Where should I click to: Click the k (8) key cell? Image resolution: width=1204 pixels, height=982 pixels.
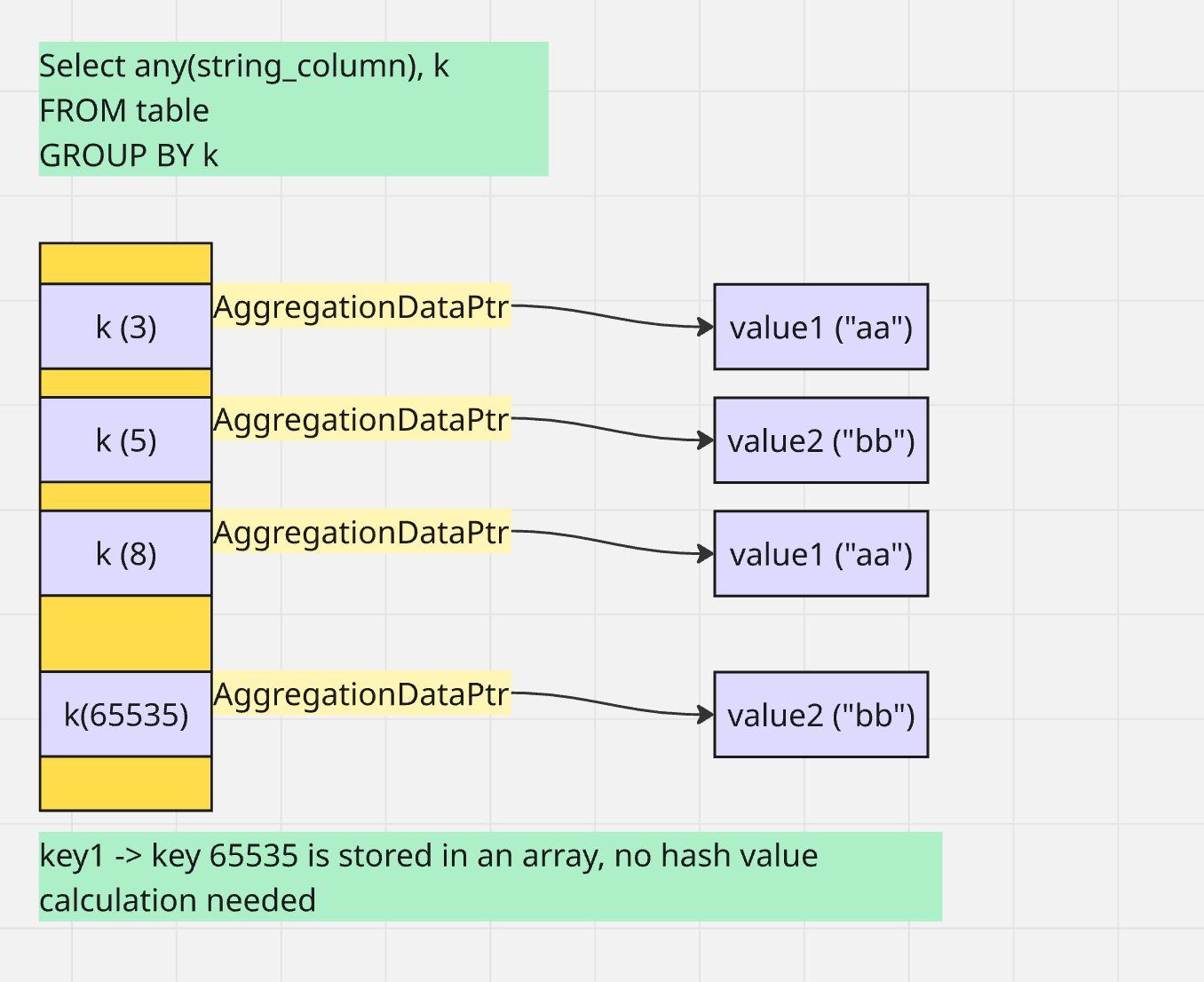pos(126,553)
